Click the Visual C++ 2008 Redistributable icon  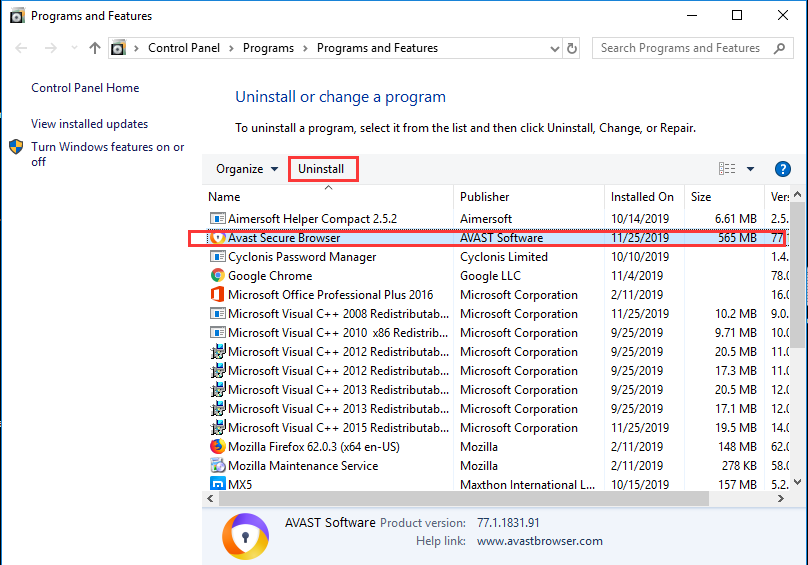217,314
